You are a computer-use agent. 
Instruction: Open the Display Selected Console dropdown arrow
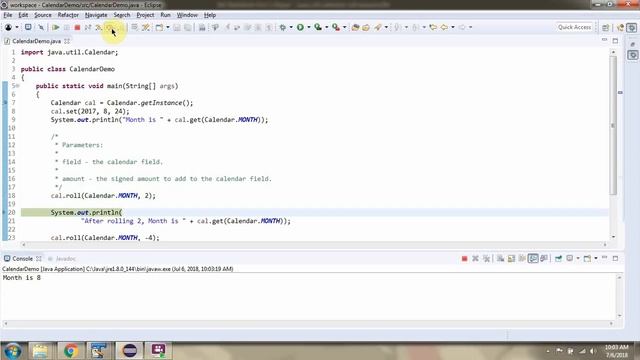[x=578, y=258]
